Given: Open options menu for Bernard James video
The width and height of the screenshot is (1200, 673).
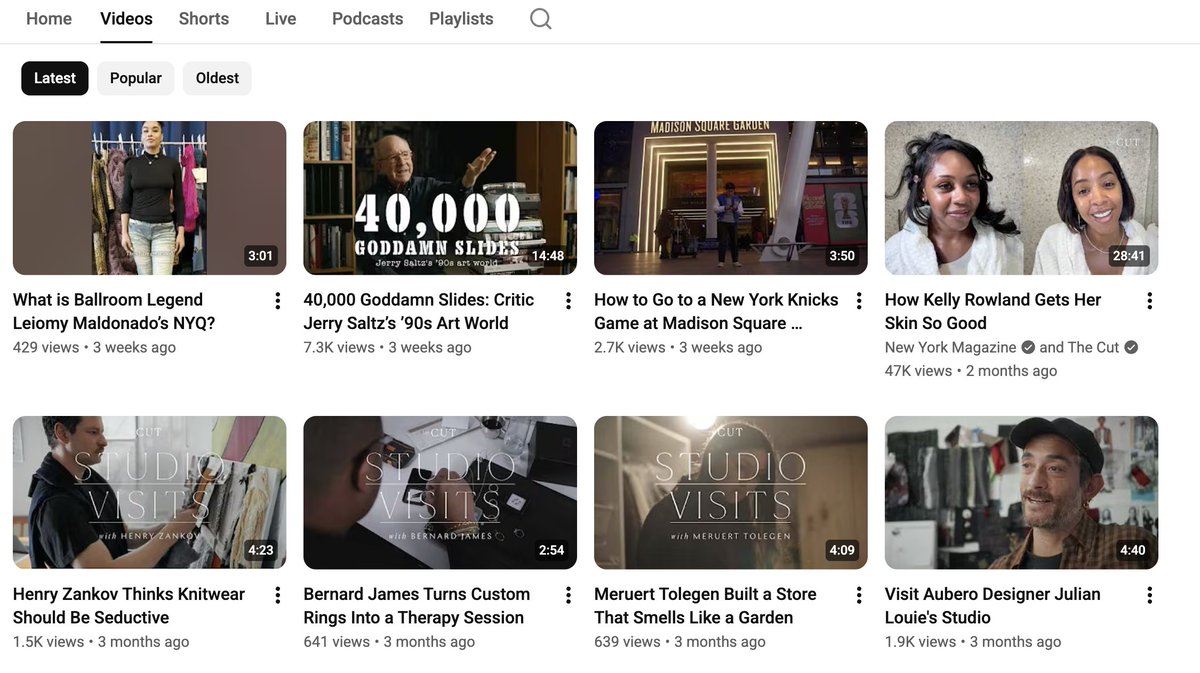Looking at the screenshot, I should tap(568, 595).
